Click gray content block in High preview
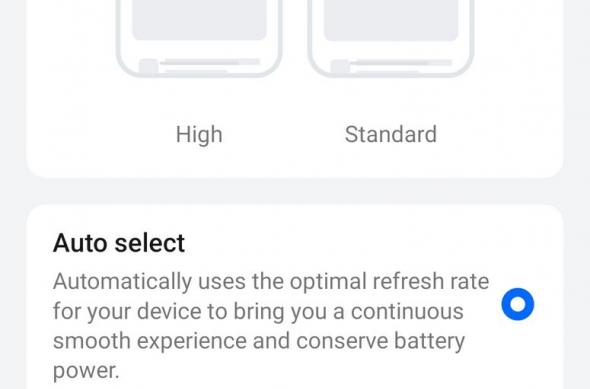The image size is (590, 389). click(x=199, y=20)
